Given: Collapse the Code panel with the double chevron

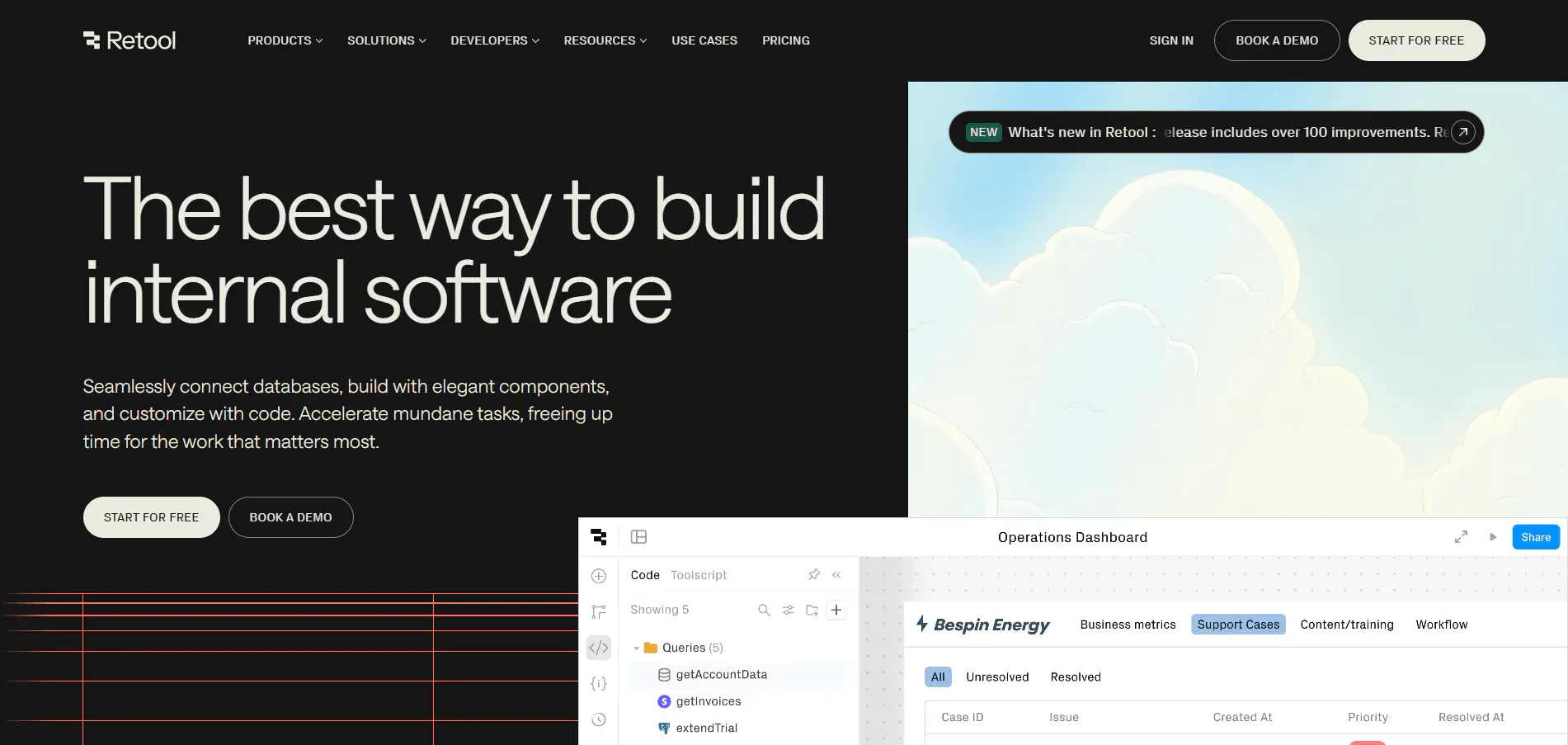Looking at the screenshot, I should click(x=836, y=575).
